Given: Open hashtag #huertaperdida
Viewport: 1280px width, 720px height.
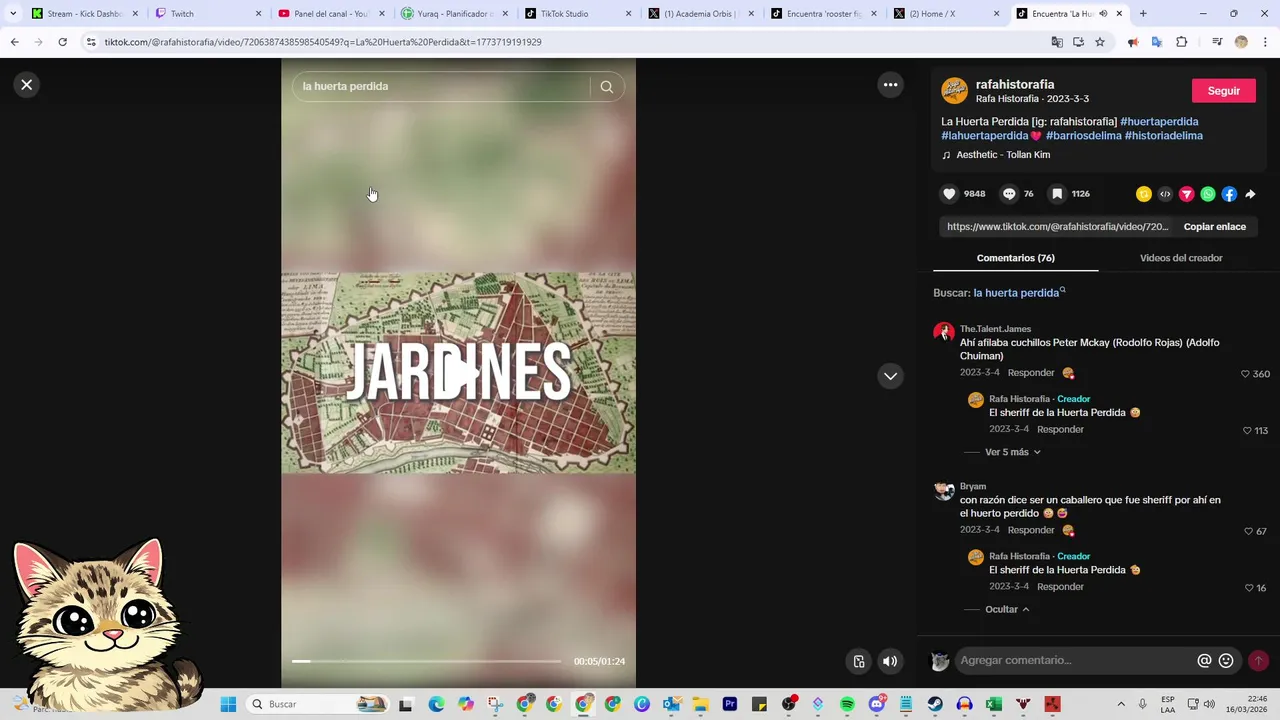Looking at the screenshot, I should pos(1159,121).
